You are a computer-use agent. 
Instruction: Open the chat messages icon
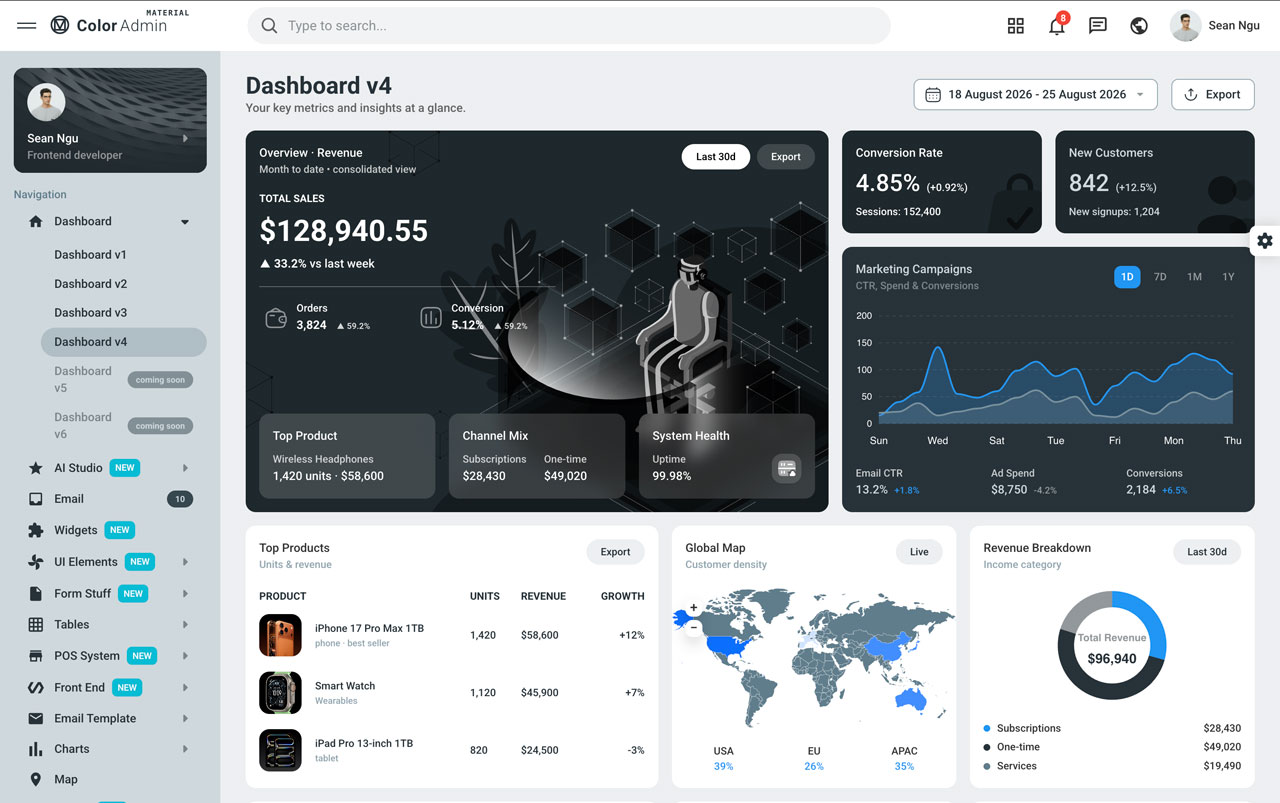click(1098, 26)
